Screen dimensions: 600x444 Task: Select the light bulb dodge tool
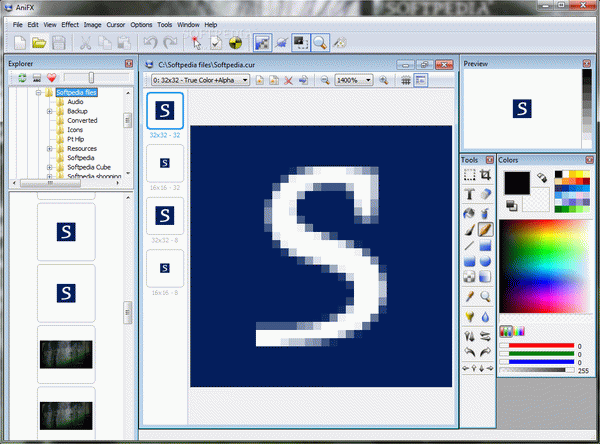(x=470, y=317)
